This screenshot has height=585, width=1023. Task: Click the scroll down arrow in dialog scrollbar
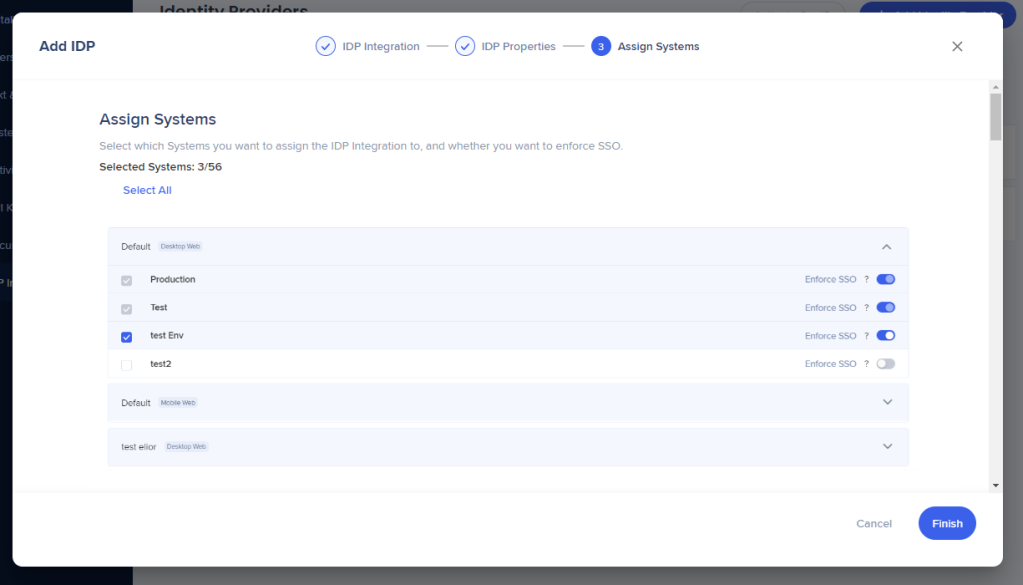(x=995, y=485)
